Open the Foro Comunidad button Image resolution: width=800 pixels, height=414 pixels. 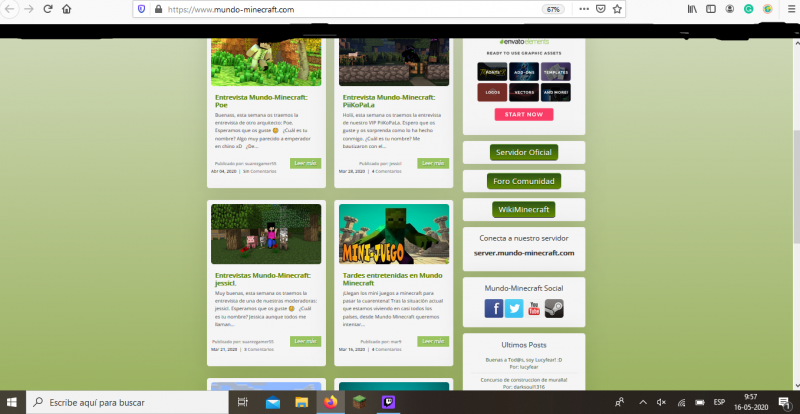coord(524,182)
